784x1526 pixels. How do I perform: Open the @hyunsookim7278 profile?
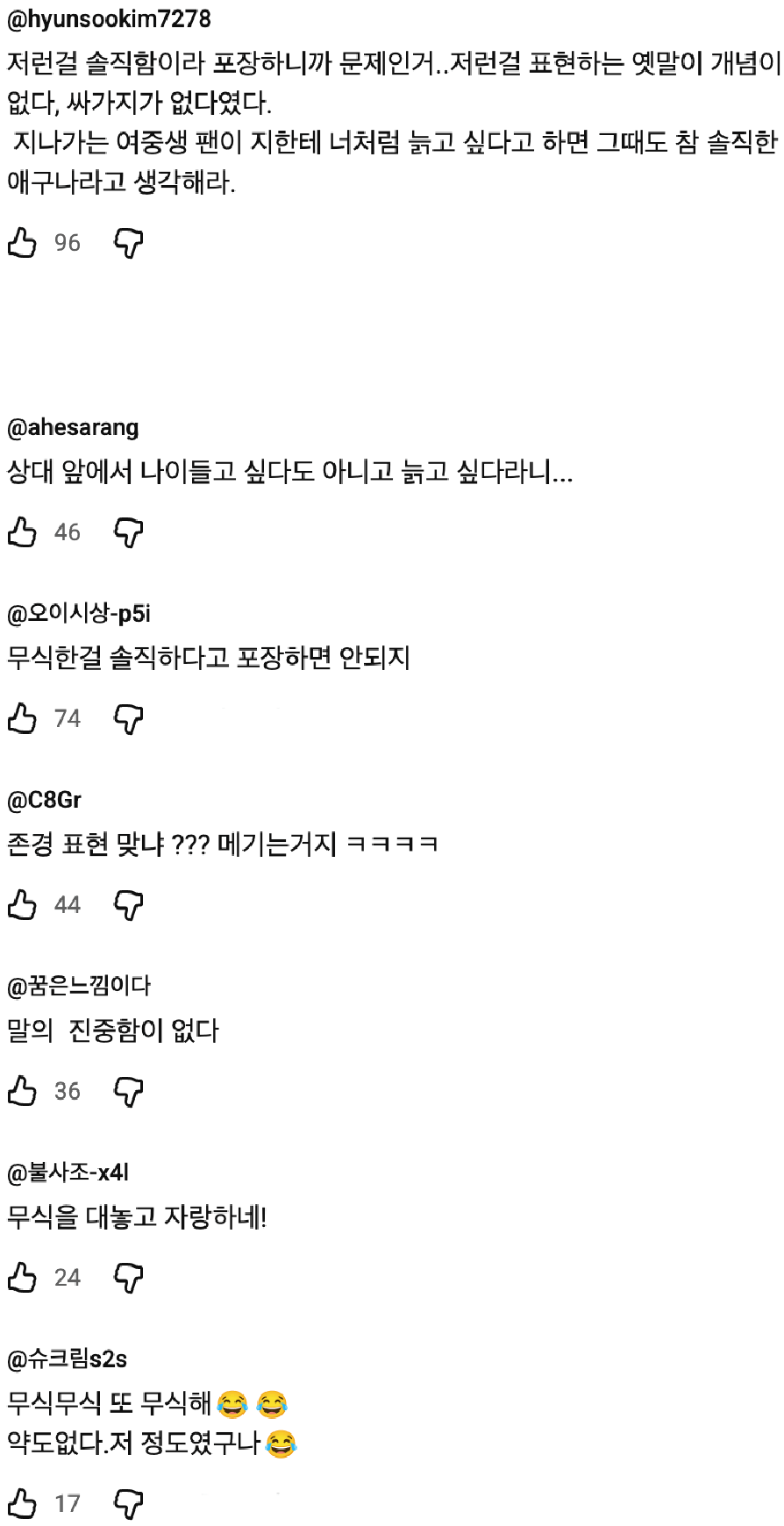[109, 19]
